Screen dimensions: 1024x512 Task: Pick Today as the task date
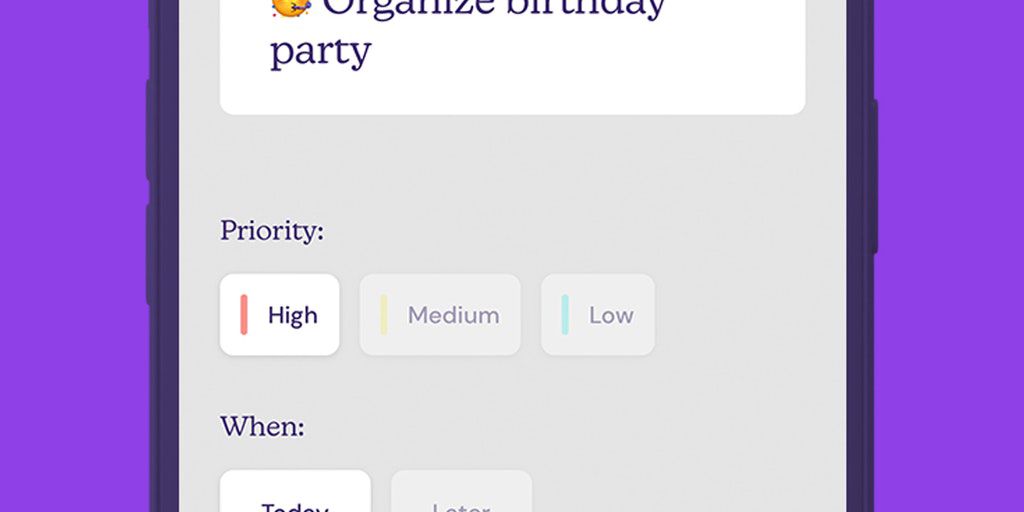pyautogui.click(x=295, y=495)
